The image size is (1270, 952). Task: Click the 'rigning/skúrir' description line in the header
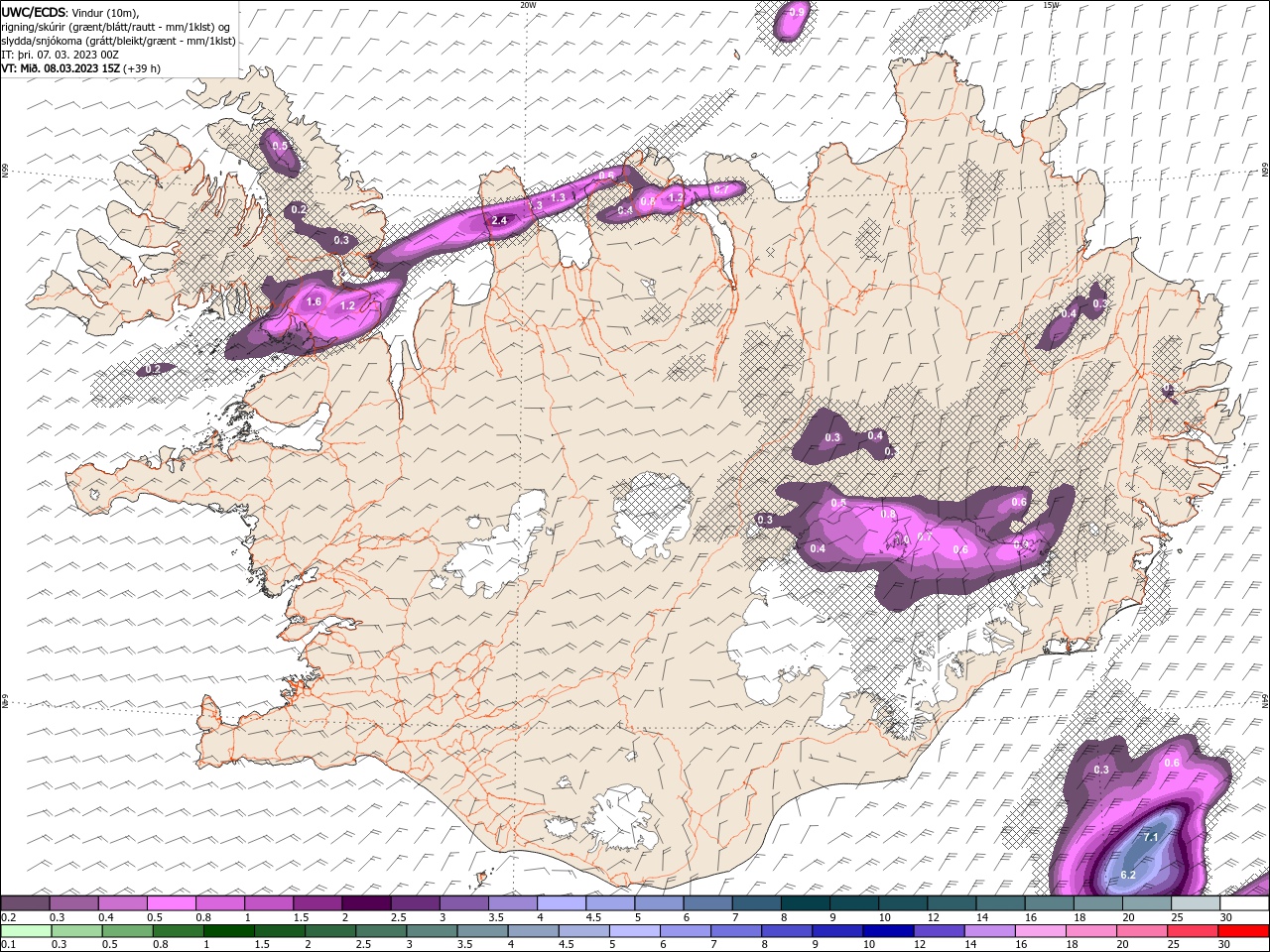[116, 26]
